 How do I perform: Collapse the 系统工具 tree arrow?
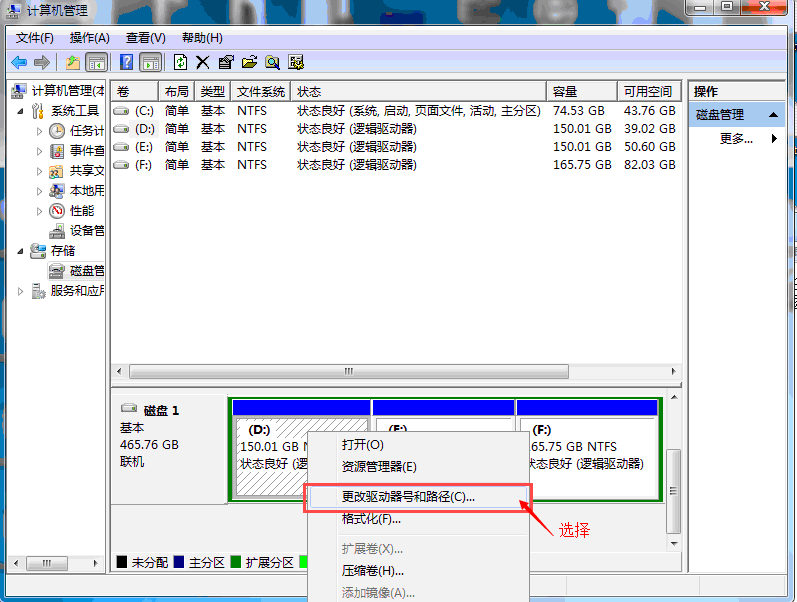(20, 111)
